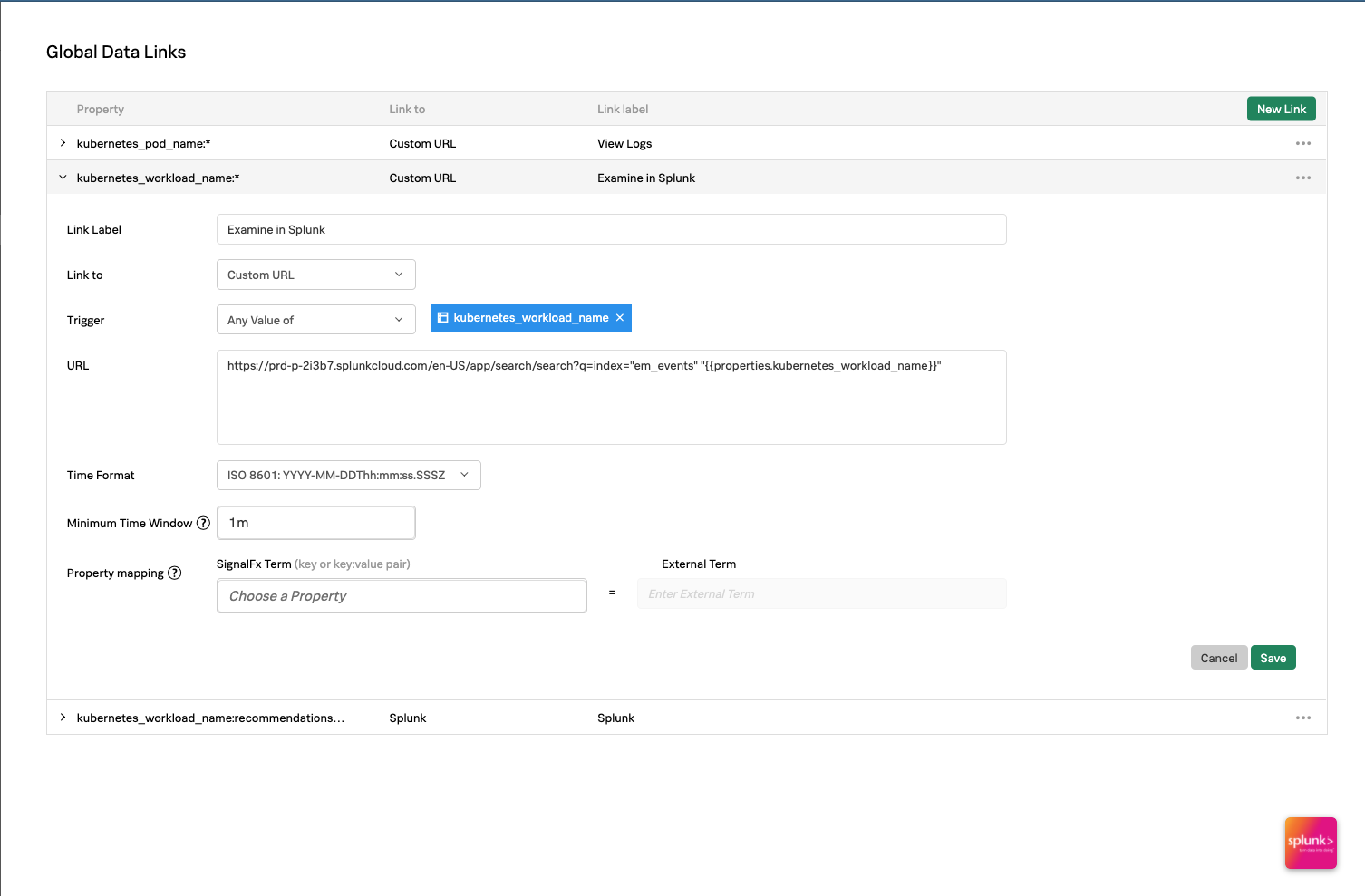Click the New Link button

pyautogui.click(x=1281, y=109)
